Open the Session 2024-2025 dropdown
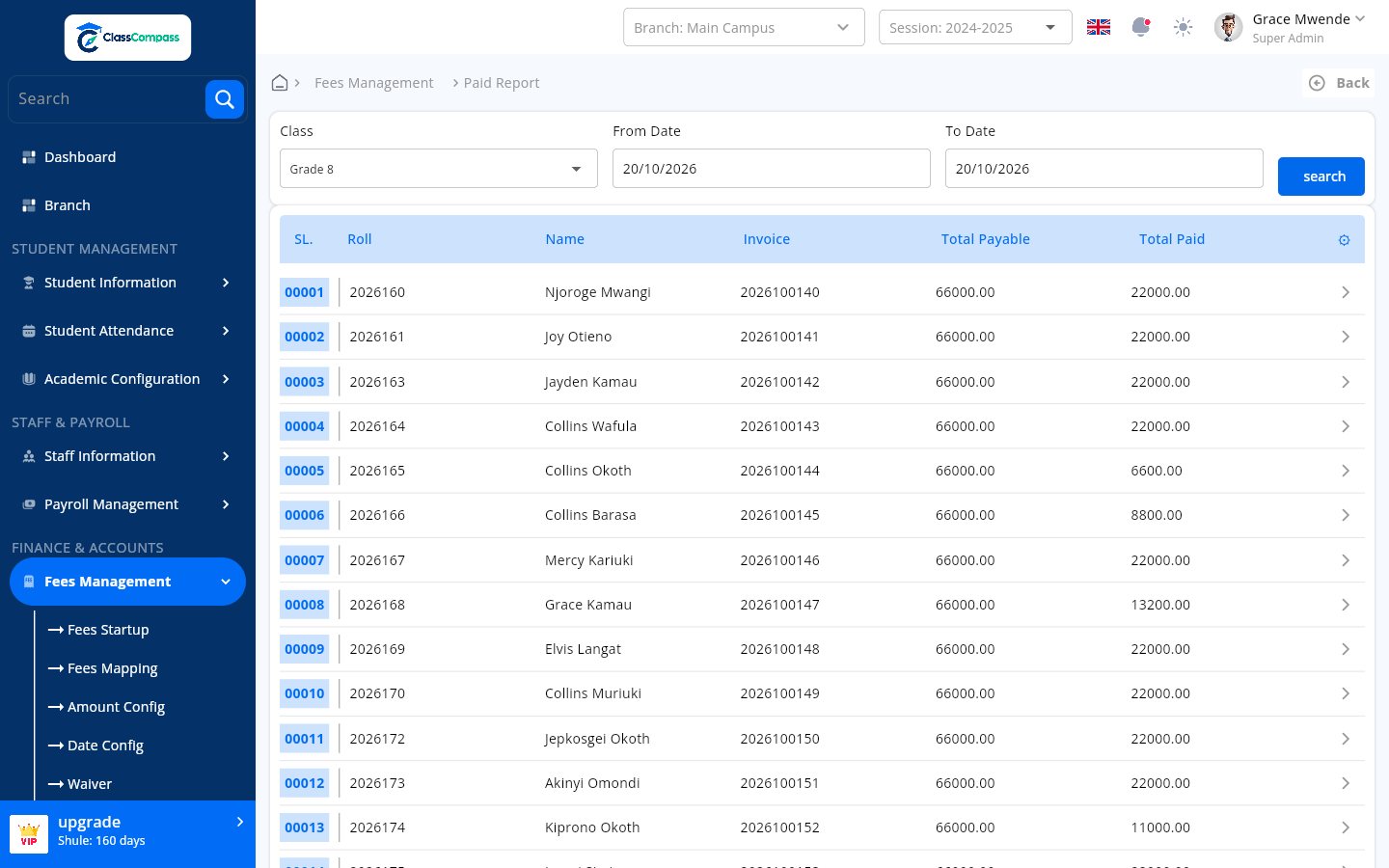The height and width of the screenshot is (868, 1389). pyautogui.click(x=975, y=27)
